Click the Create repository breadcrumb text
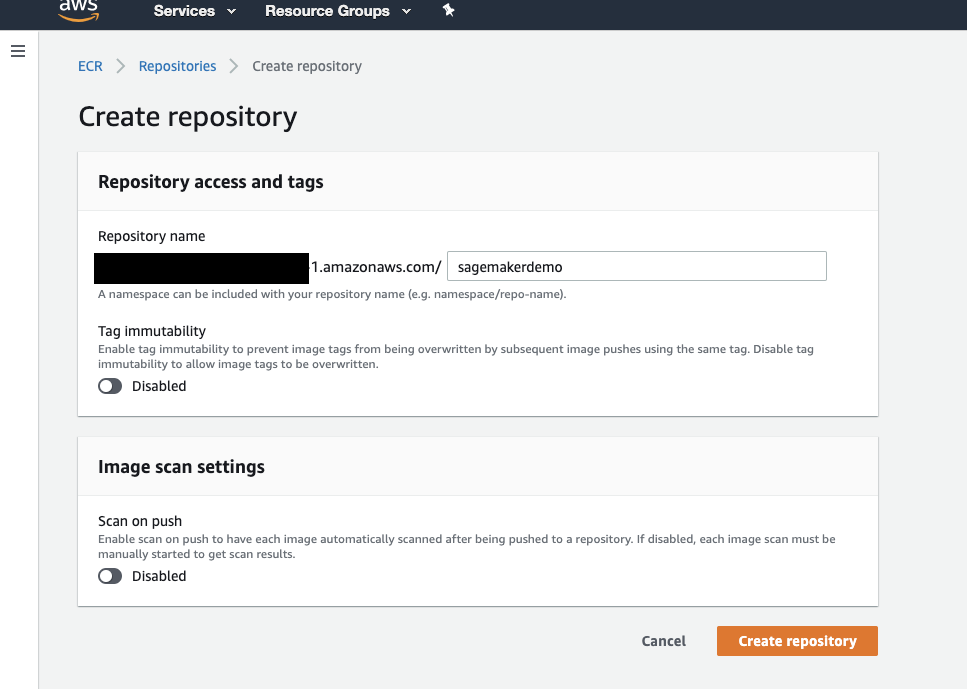This screenshot has width=967, height=689. coord(307,66)
